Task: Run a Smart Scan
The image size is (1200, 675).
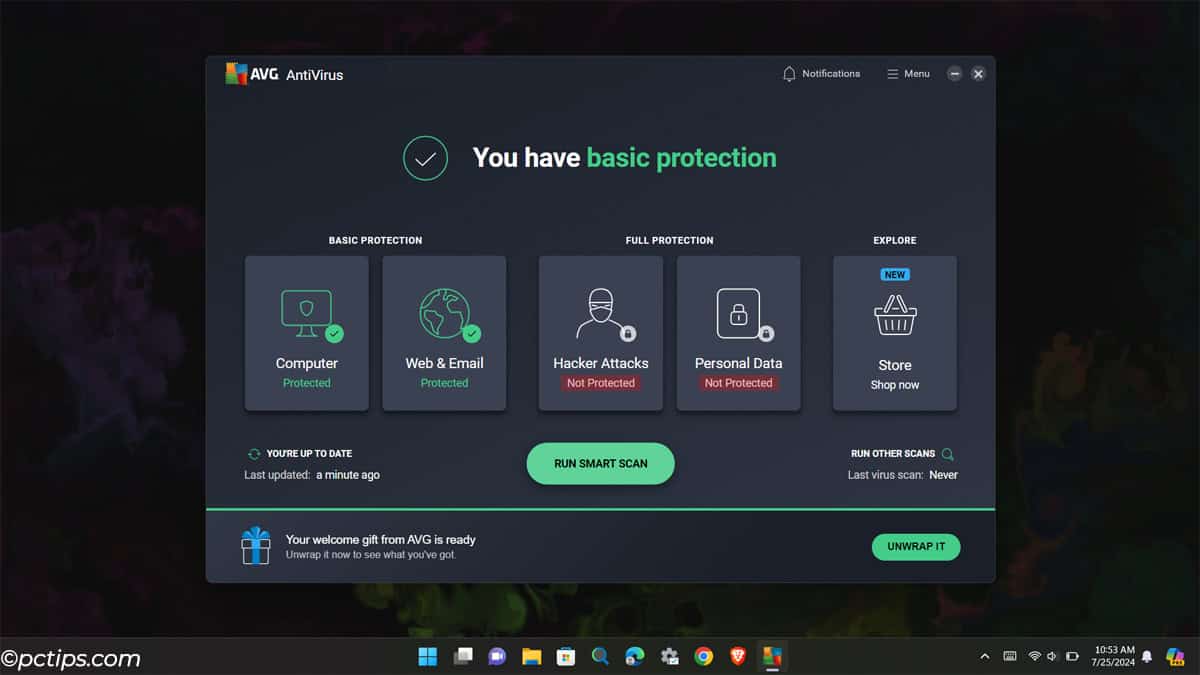Action: click(x=600, y=463)
